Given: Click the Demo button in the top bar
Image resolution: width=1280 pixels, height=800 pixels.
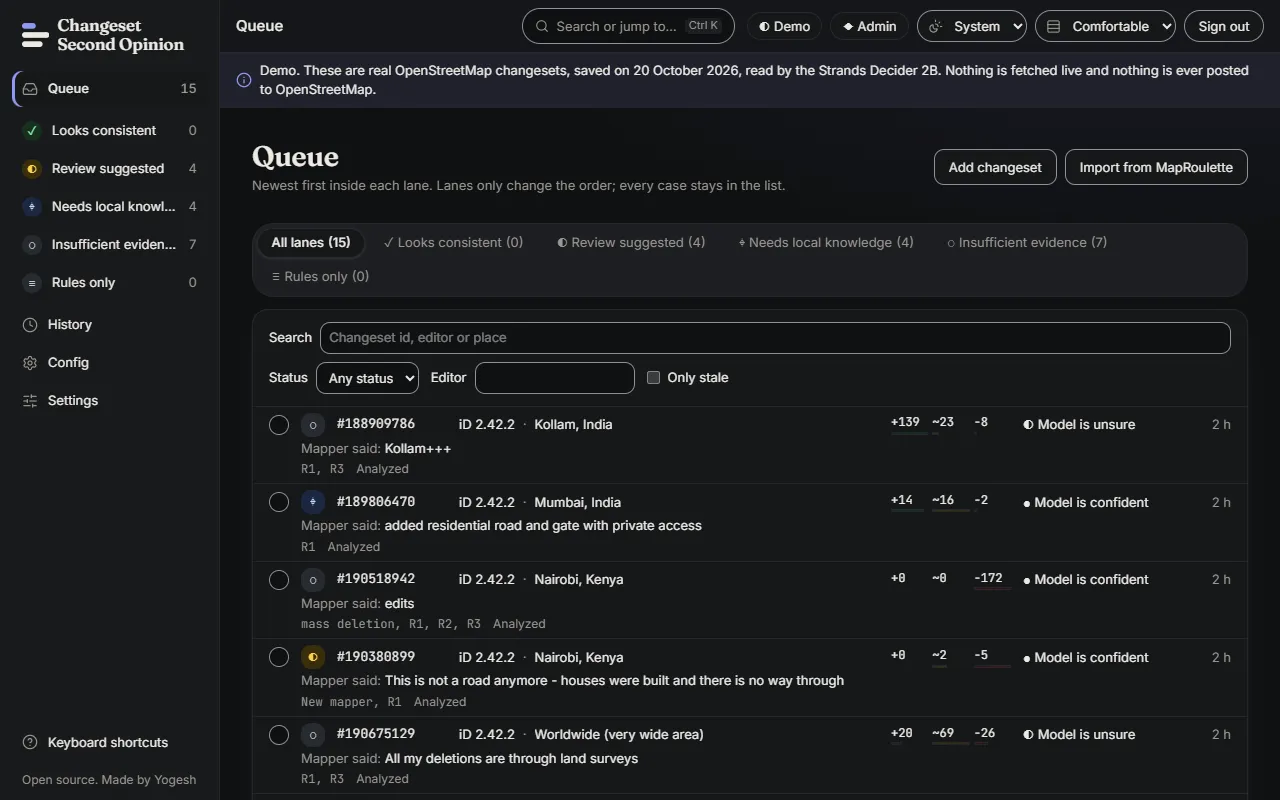Looking at the screenshot, I should click(784, 27).
